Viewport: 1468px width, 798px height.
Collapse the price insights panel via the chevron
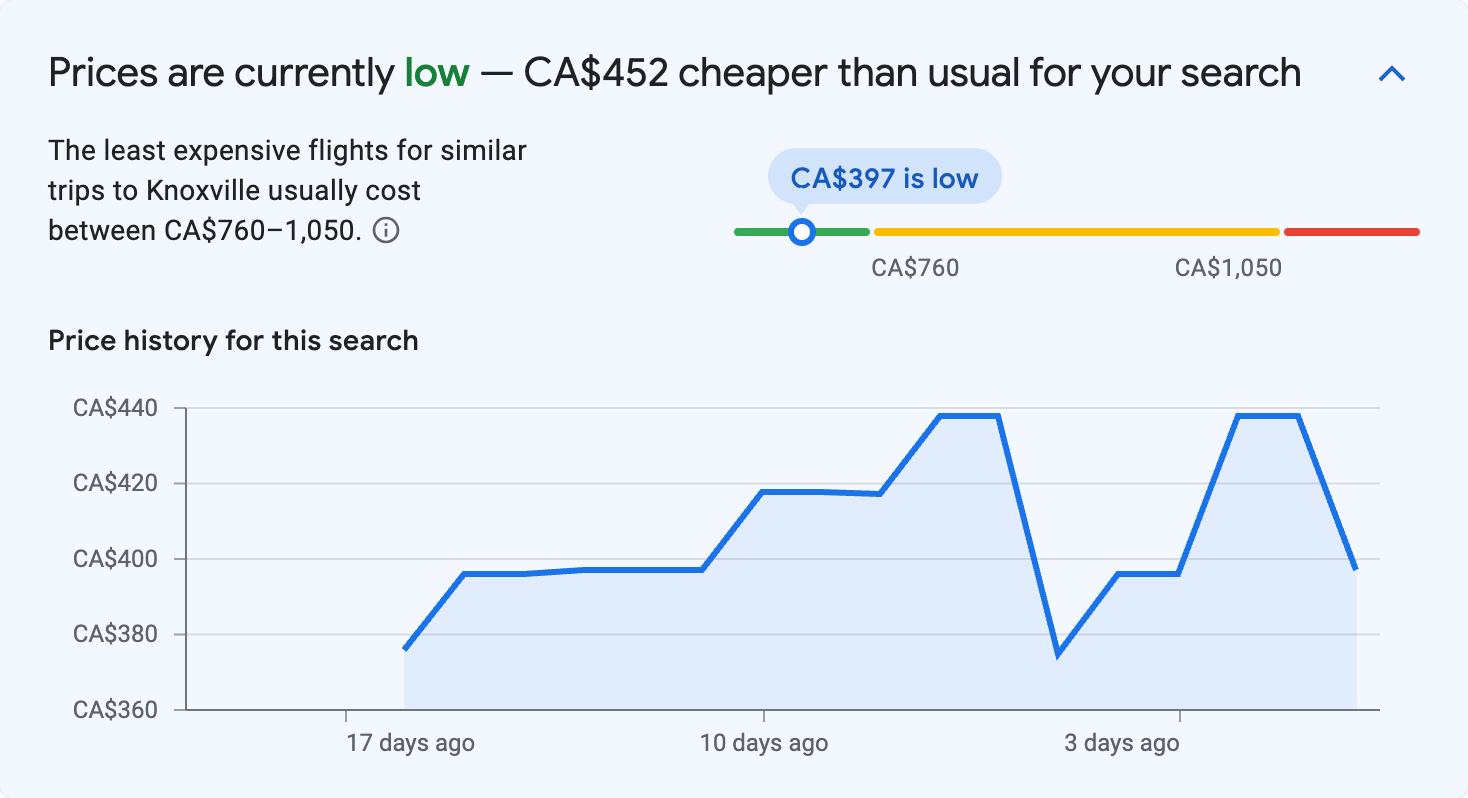pyautogui.click(x=1391, y=72)
